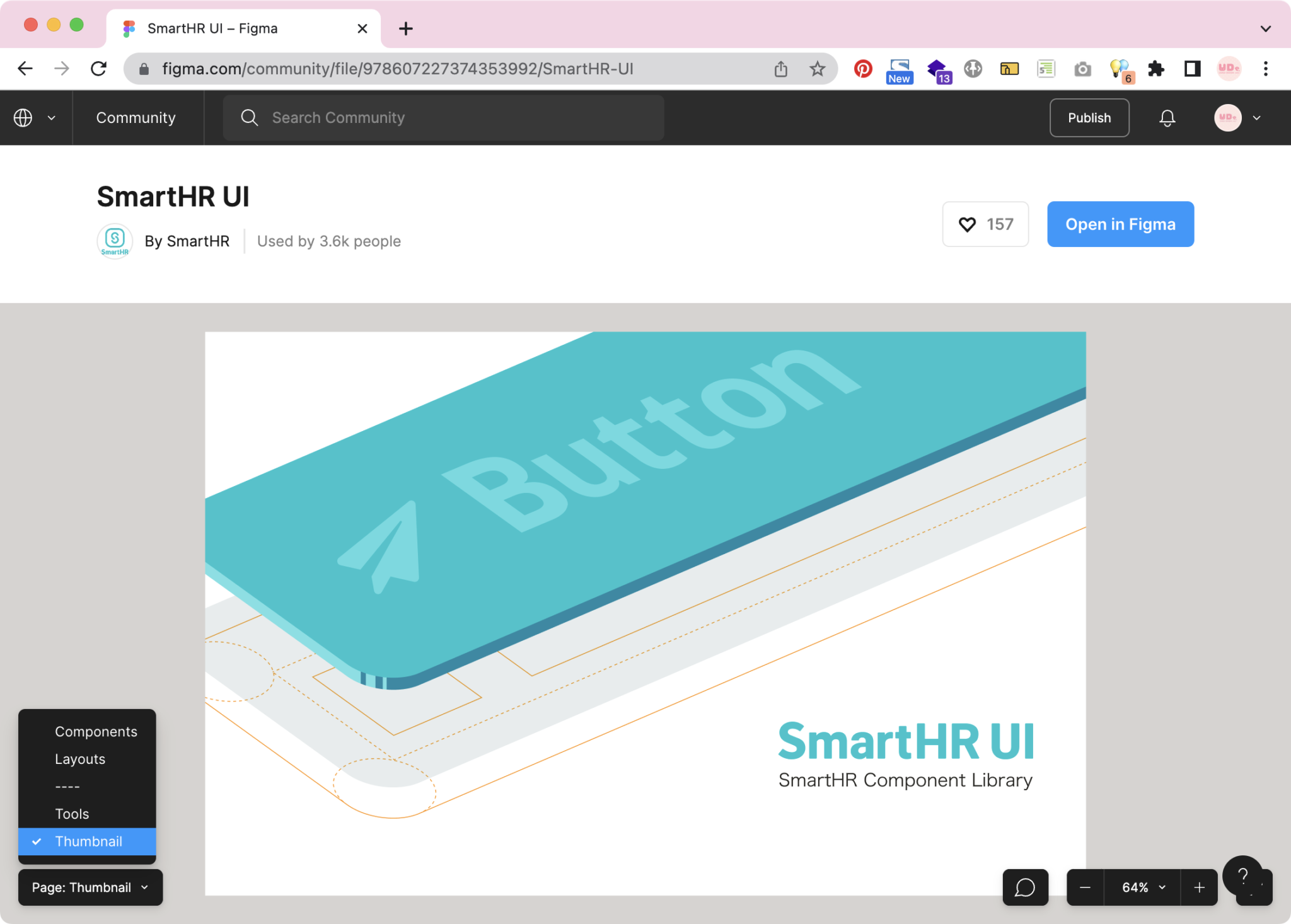Click the zoom in plus button
Image resolution: width=1291 pixels, height=924 pixels.
[1199, 887]
